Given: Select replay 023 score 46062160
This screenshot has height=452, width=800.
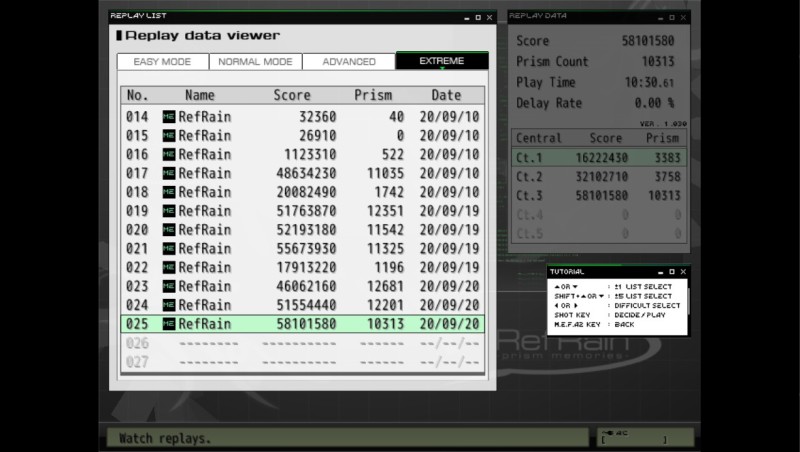Looking at the screenshot, I should [303, 287].
